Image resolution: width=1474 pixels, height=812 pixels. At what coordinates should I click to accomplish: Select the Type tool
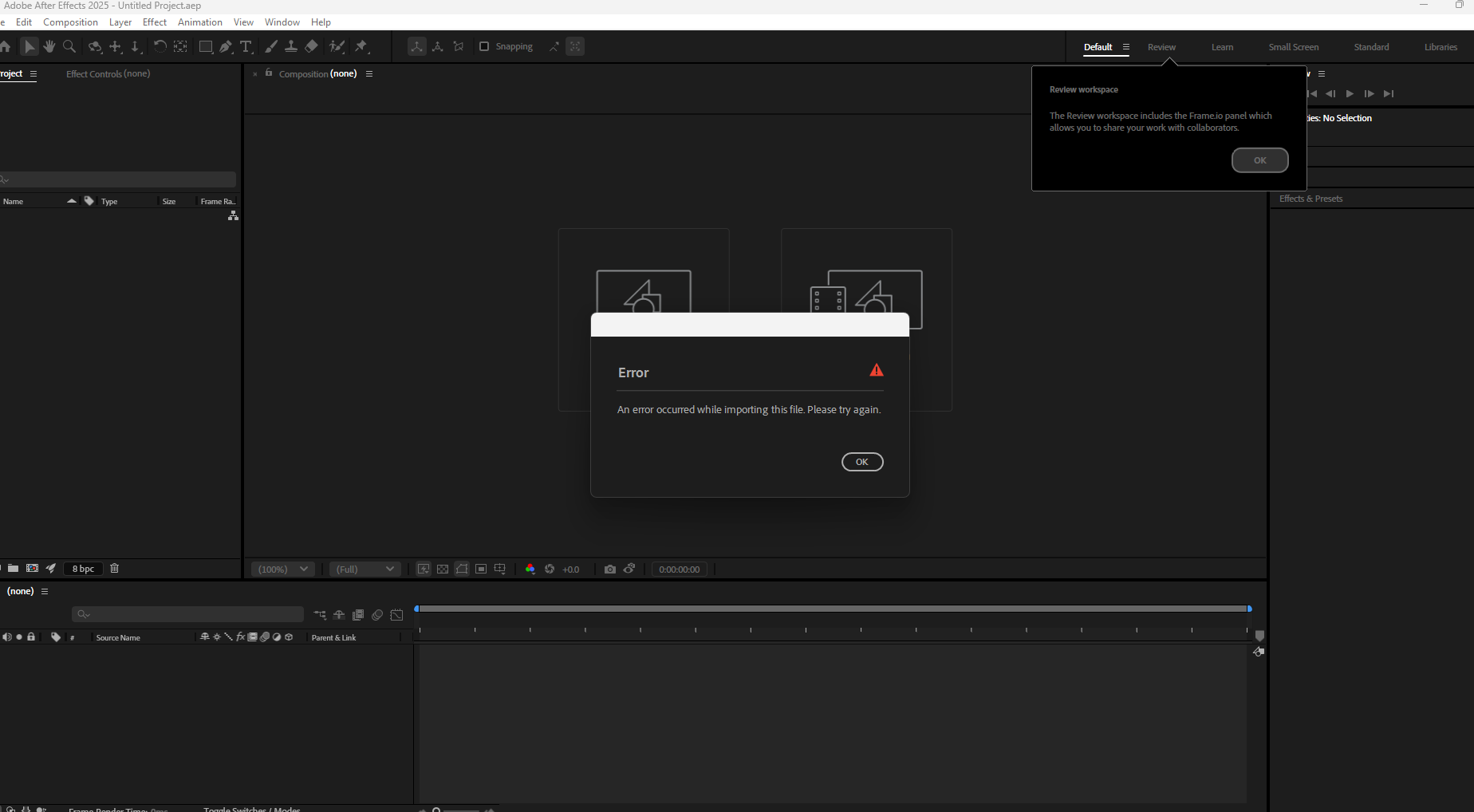[247, 46]
